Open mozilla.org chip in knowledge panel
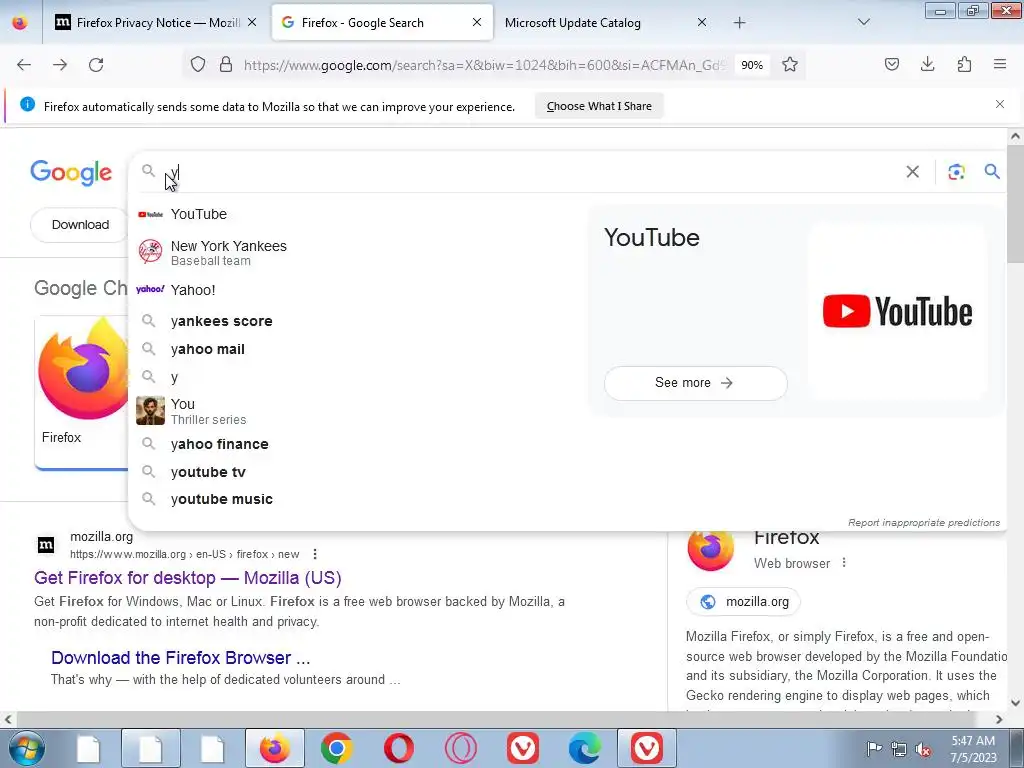1024x768 pixels. [743, 601]
